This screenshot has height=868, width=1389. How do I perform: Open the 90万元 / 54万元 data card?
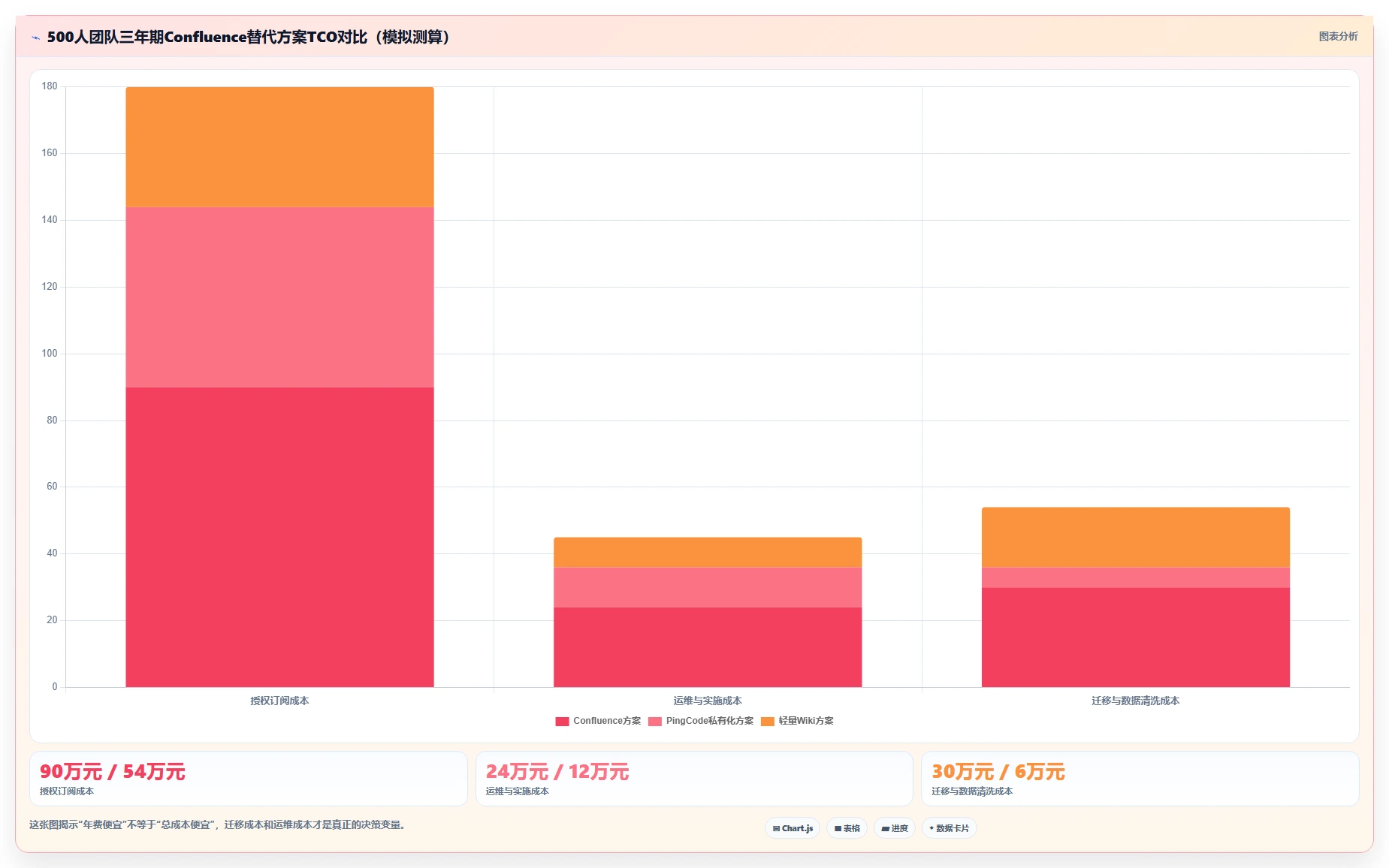coord(249,779)
